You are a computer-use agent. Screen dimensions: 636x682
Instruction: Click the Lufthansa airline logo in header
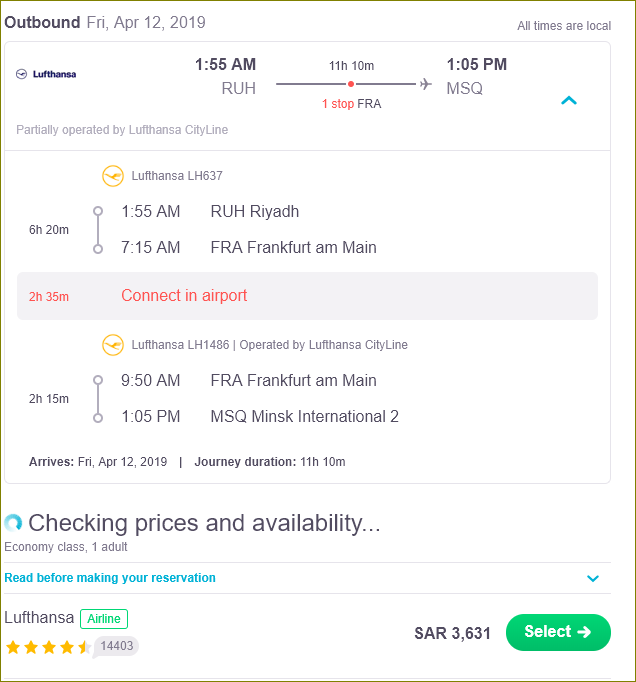[47, 74]
